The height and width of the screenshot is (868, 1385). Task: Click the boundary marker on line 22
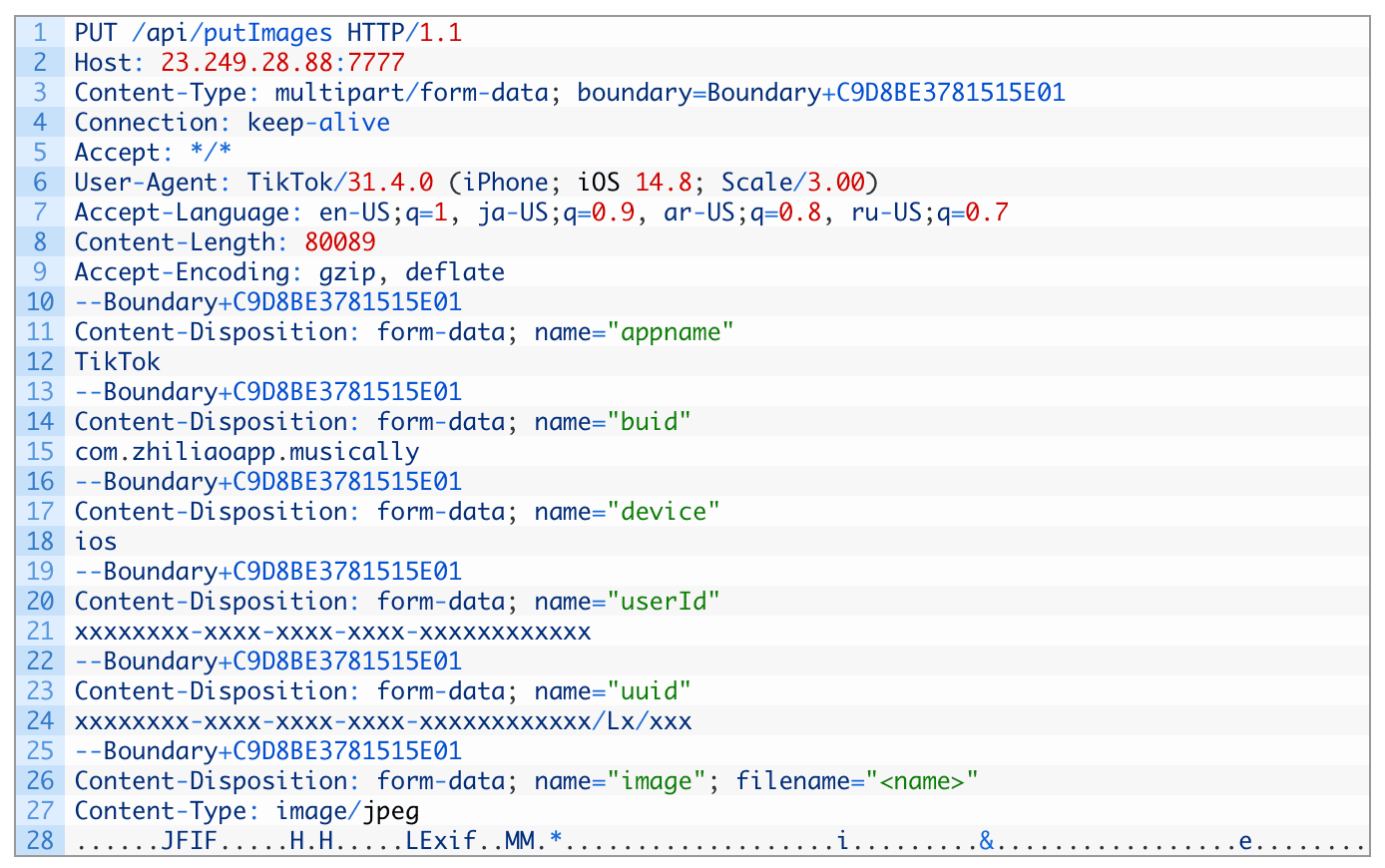(268, 661)
